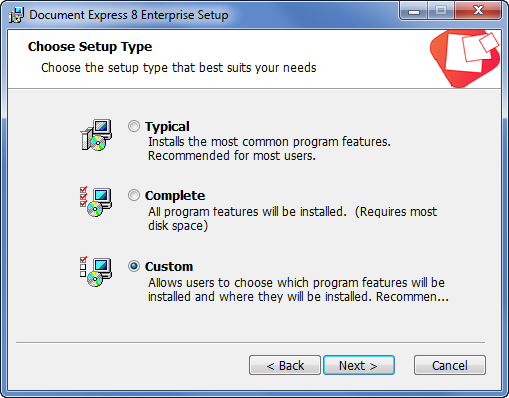Click the bold Typical label

[x=167, y=127]
